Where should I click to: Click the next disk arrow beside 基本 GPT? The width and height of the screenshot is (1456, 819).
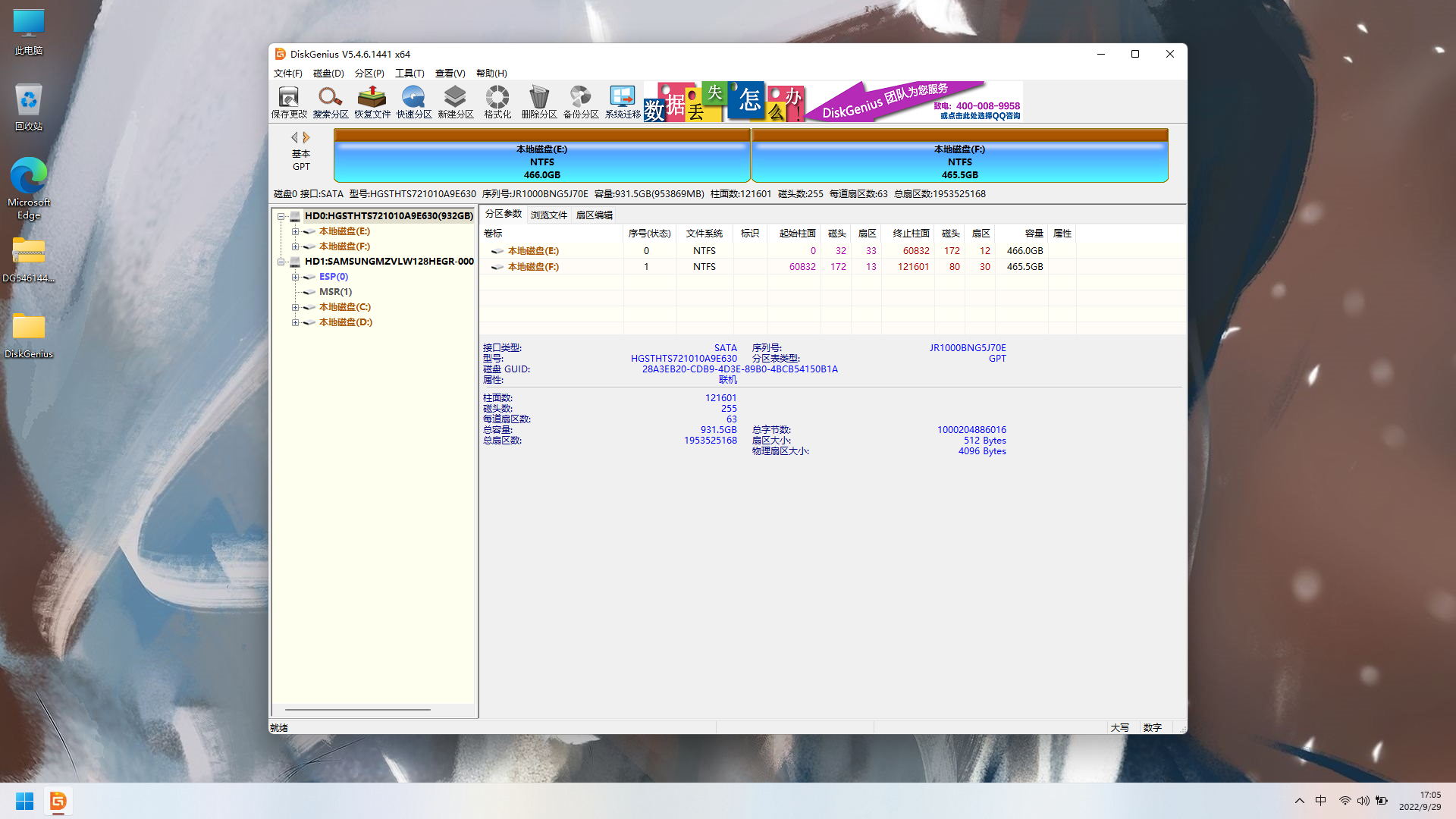pos(306,137)
